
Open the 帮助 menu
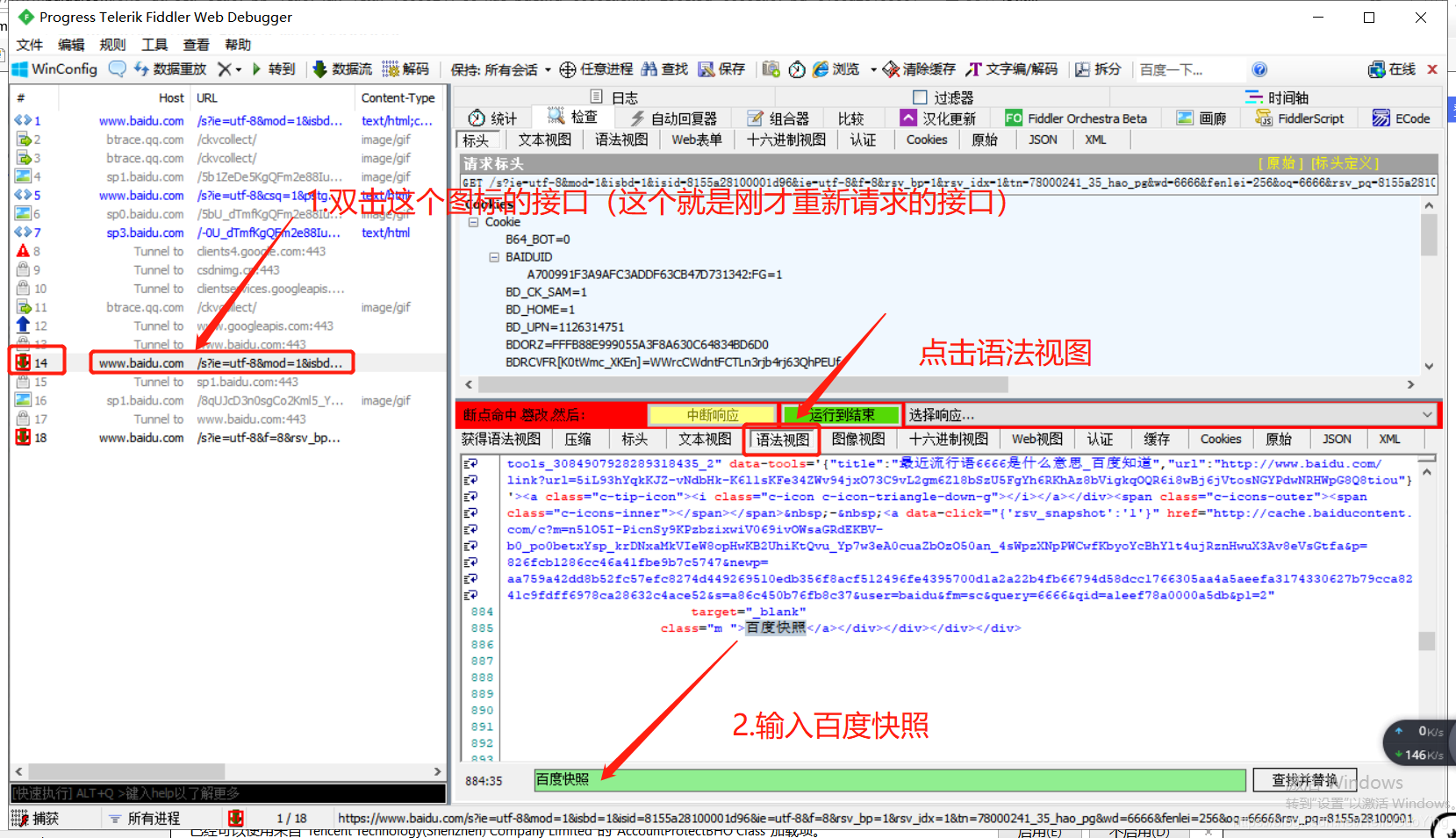point(238,45)
